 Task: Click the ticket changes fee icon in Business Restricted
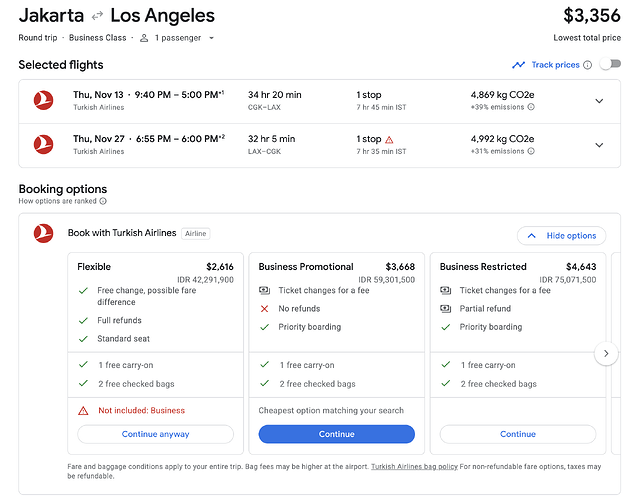(x=445, y=290)
